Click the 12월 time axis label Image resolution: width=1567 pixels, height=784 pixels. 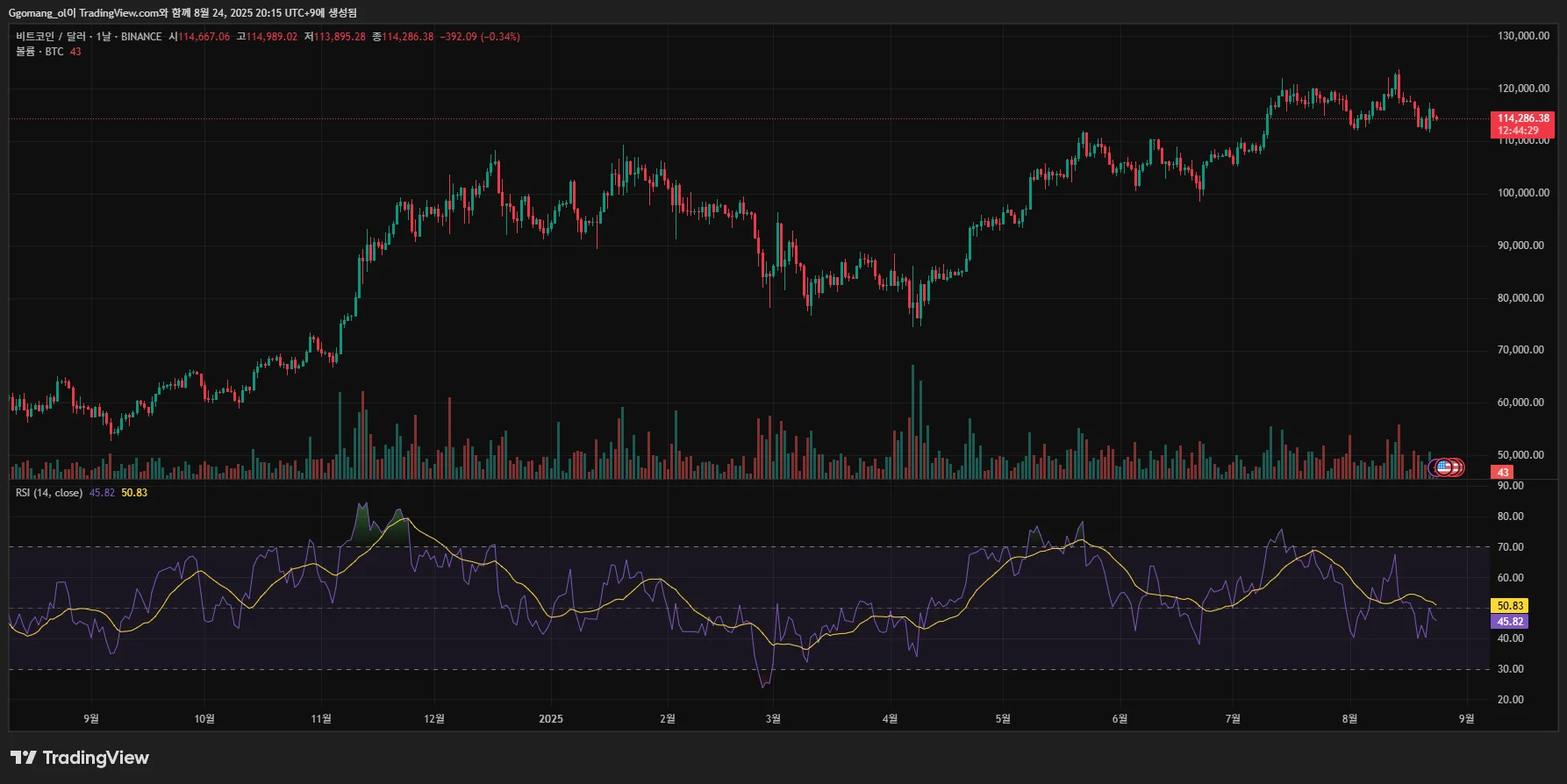pos(434,719)
